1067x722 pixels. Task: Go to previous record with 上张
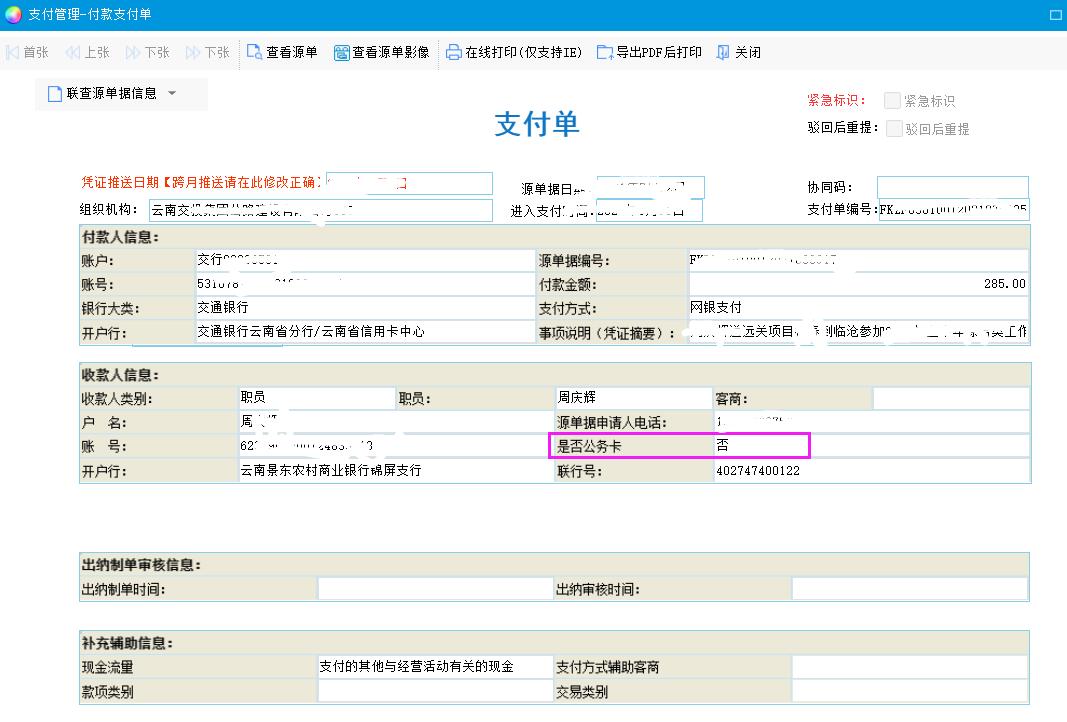click(73, 52)
